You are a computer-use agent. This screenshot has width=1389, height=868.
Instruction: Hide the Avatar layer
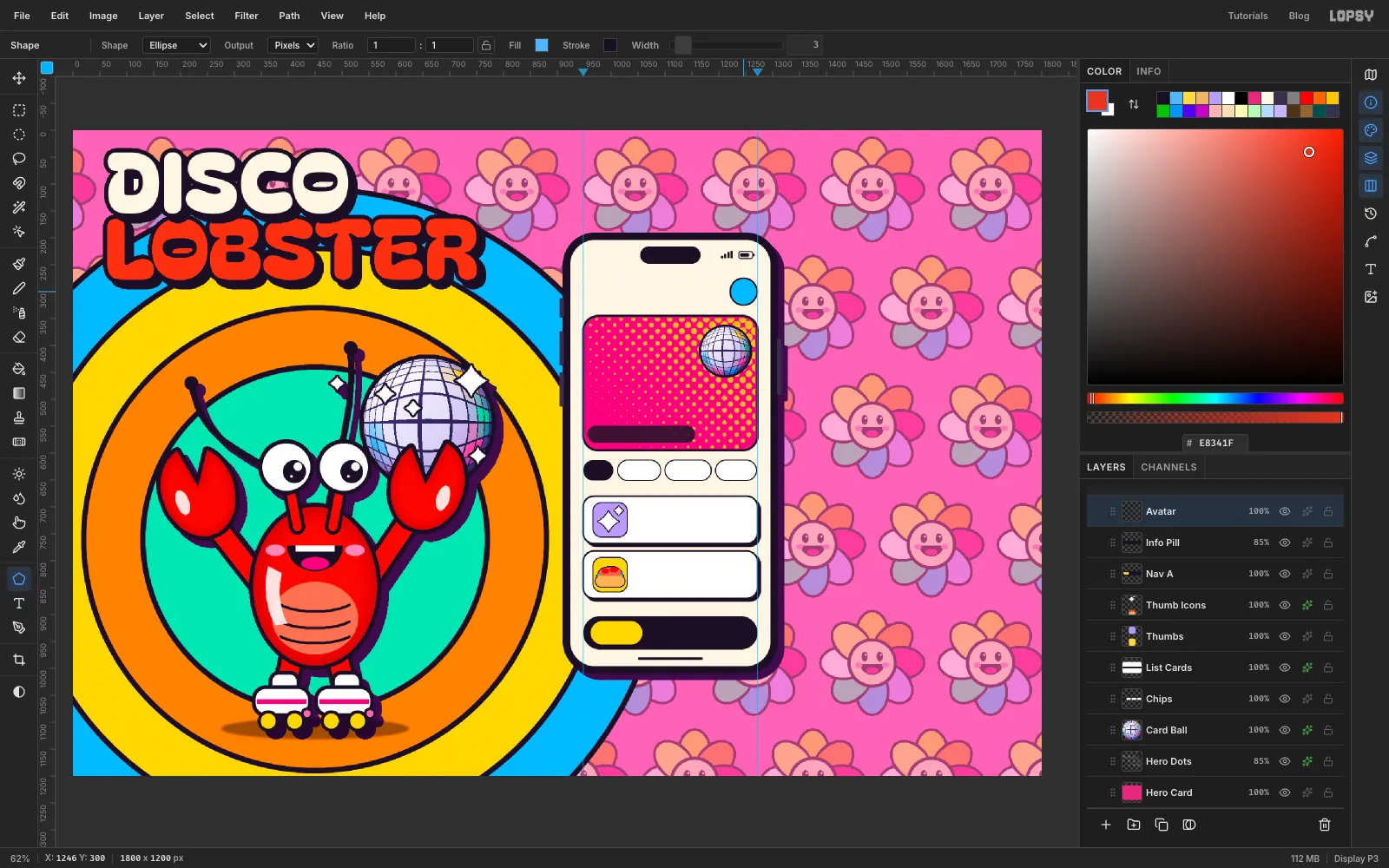[1285, 511]
